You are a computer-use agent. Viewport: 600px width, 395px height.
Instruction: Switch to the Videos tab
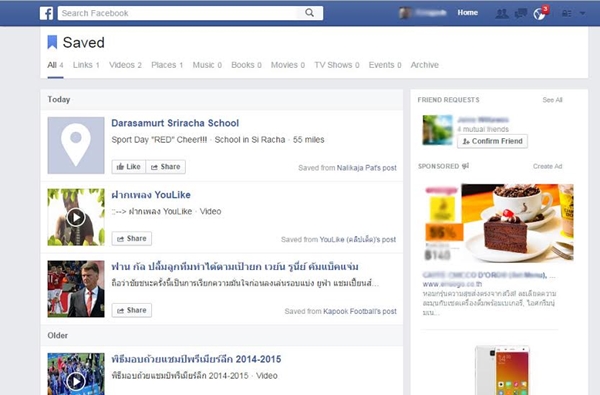[125, 65]
